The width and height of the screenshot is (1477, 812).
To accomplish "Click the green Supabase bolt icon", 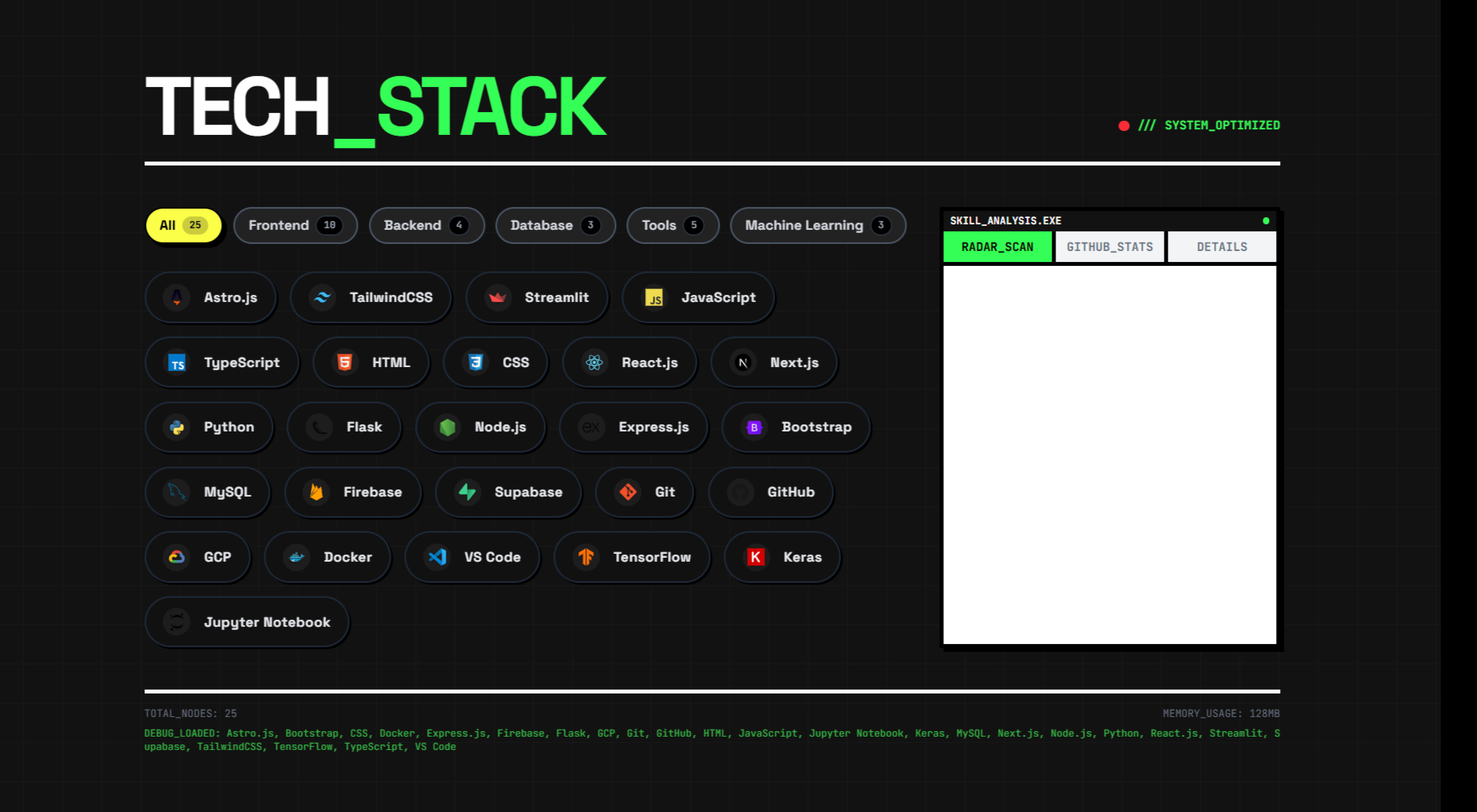I will 467,492.
